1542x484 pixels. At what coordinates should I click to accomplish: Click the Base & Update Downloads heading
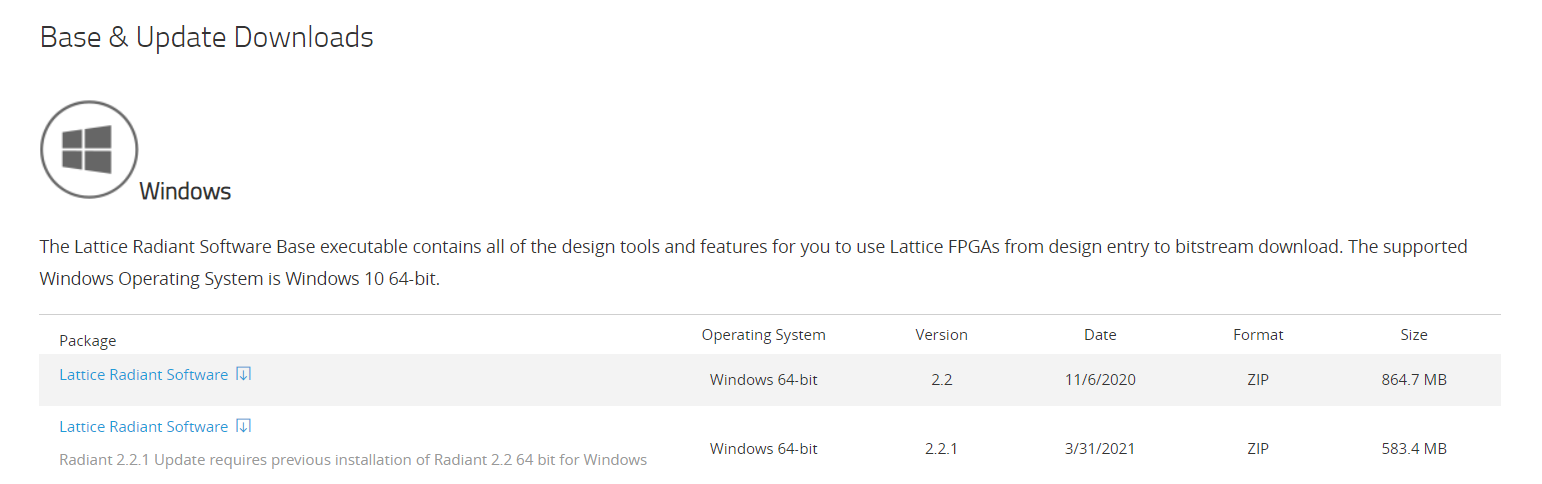coord(206,37)
